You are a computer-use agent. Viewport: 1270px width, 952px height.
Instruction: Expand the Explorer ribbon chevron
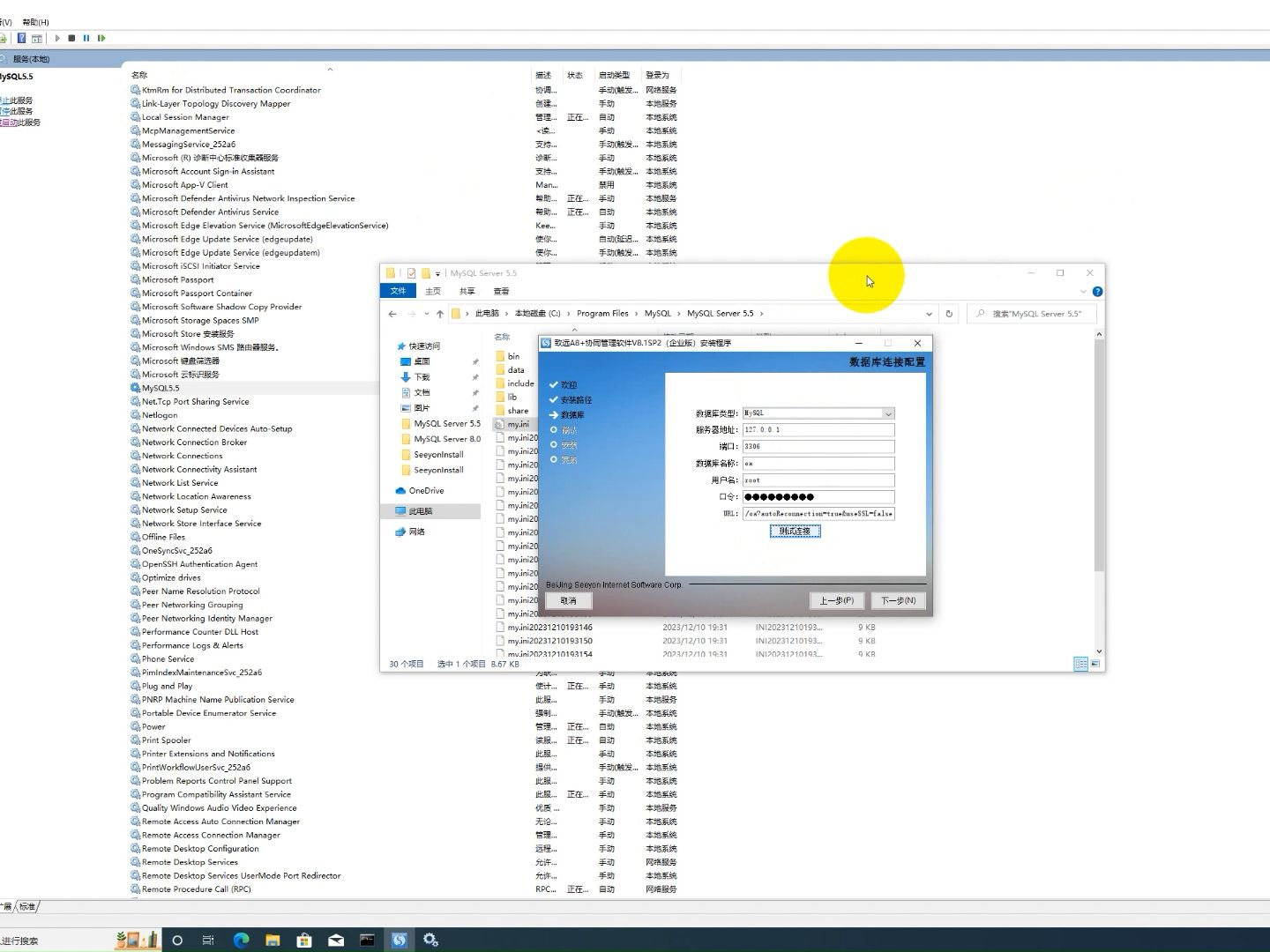pyautogui.click(x=1083, y=292)
